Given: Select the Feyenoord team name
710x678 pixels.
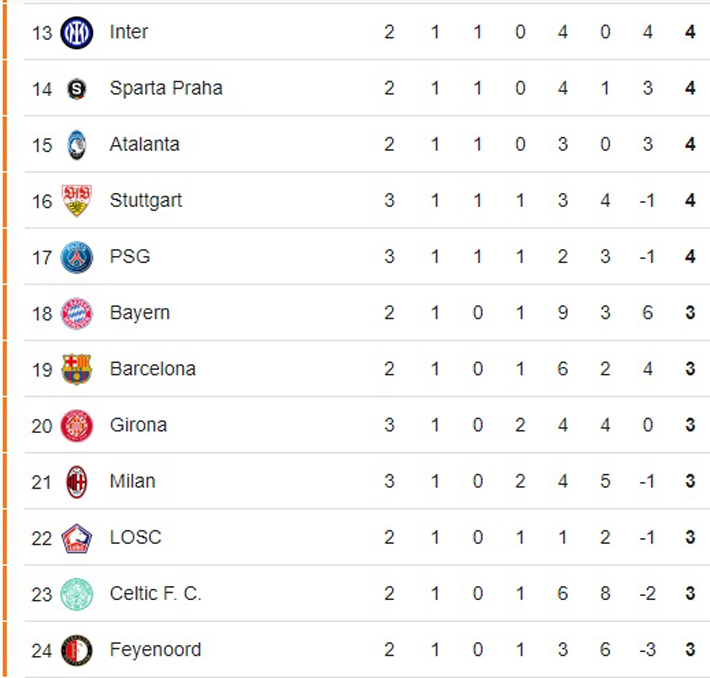Looking at the screenshot, I should 155,650.
